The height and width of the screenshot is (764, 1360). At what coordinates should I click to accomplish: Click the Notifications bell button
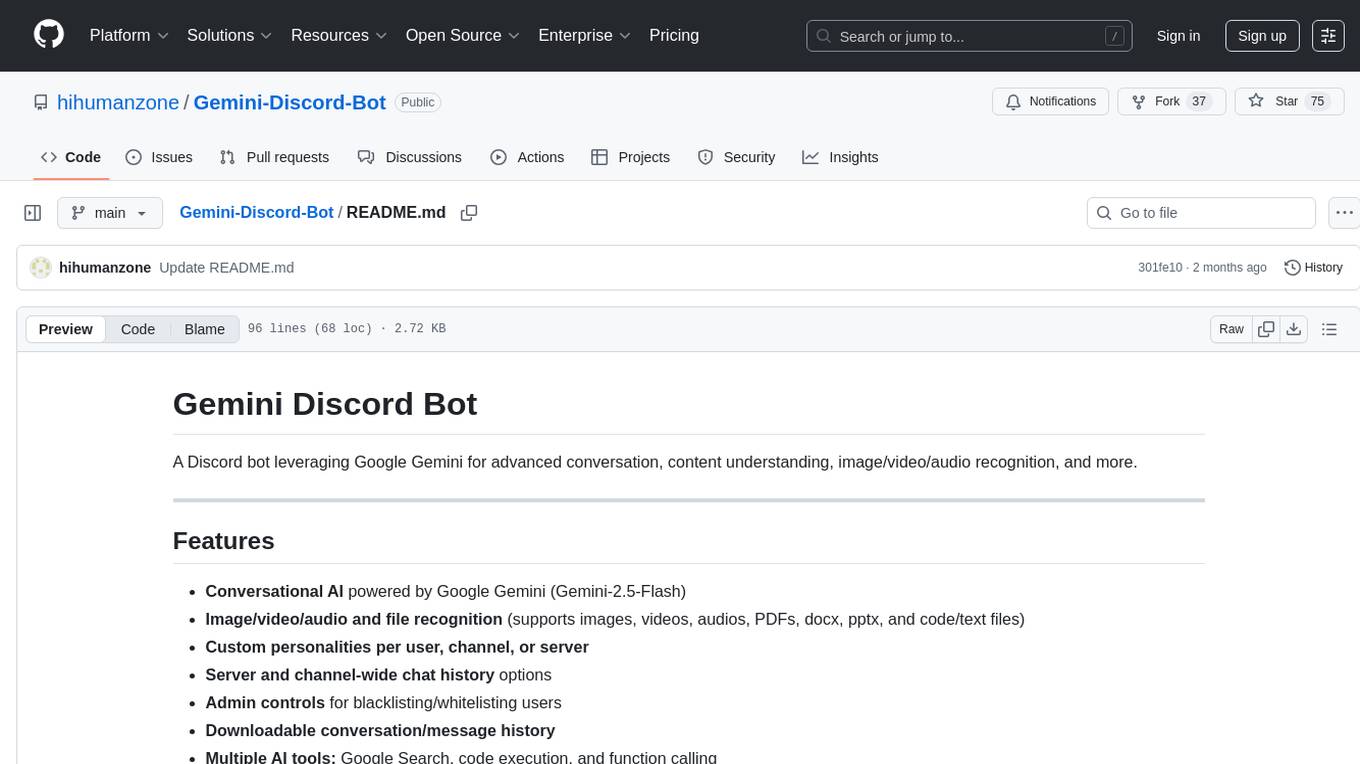pos(1050,101)
